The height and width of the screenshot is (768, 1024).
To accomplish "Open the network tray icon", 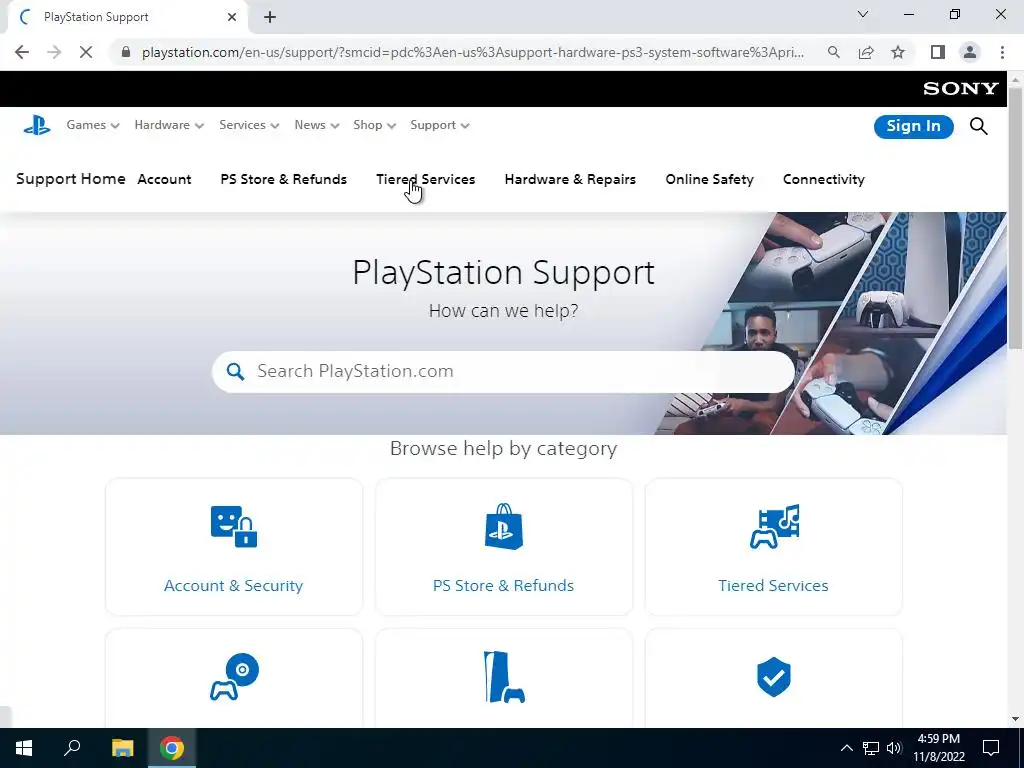I will [x=871, y=748].
